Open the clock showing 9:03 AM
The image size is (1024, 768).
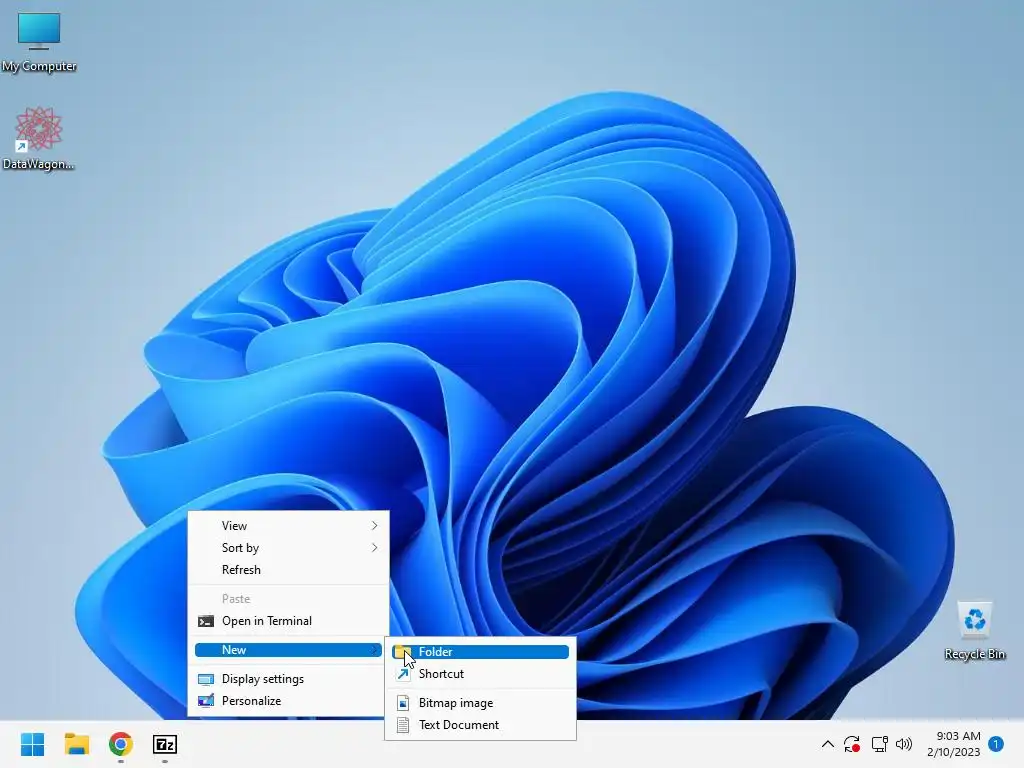(953, 744)
